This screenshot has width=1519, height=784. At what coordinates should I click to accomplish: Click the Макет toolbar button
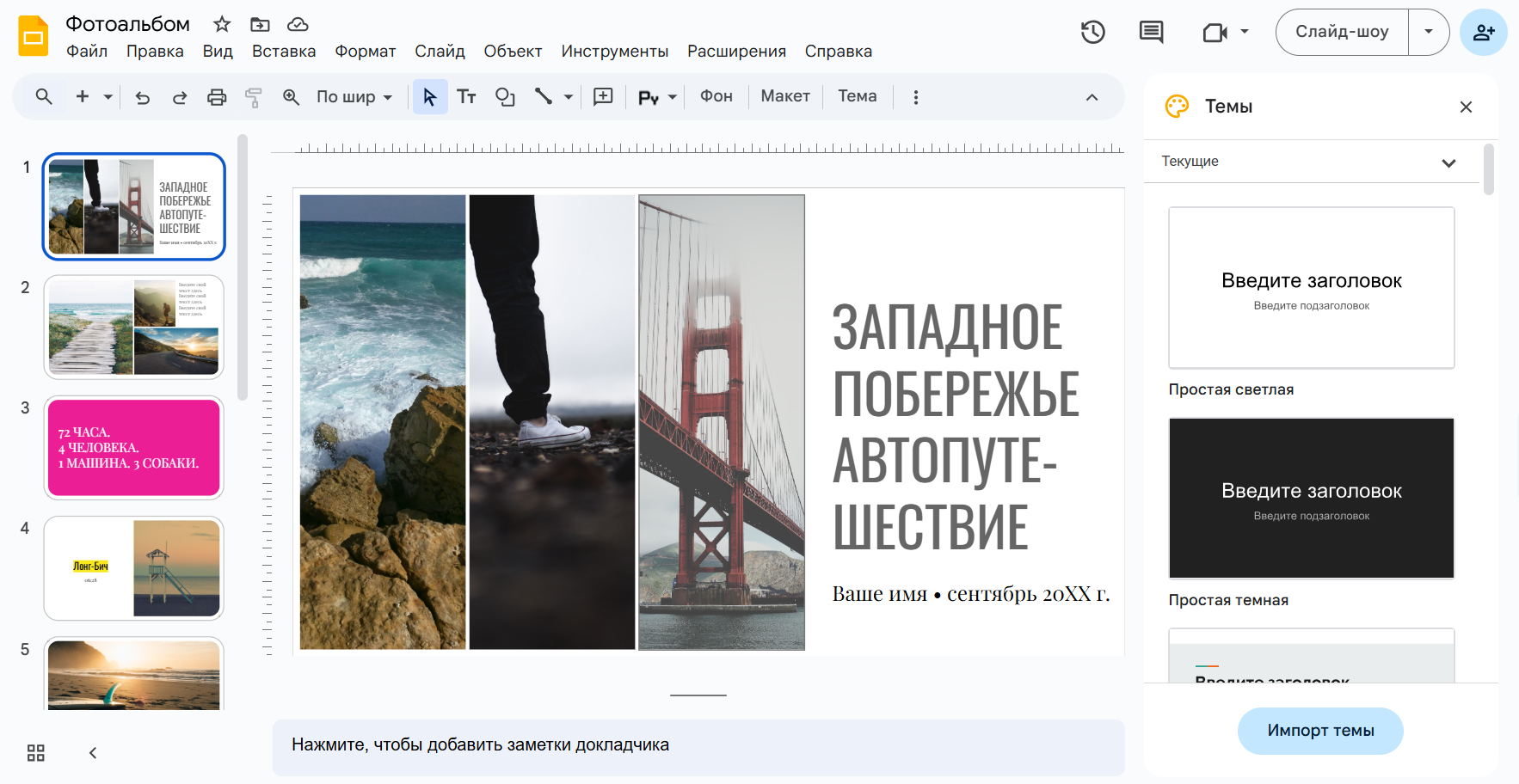784,96
